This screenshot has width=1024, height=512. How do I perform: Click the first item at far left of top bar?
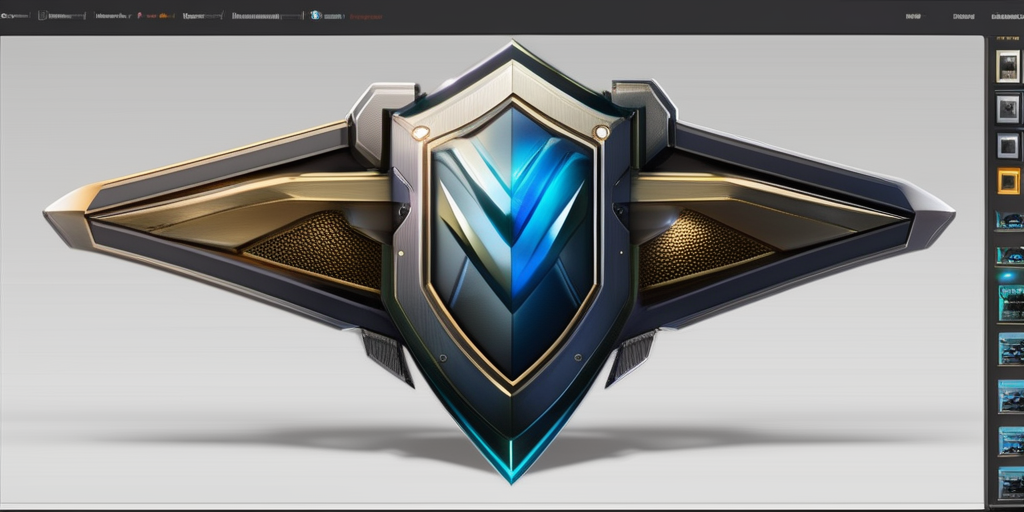(16, 16)
